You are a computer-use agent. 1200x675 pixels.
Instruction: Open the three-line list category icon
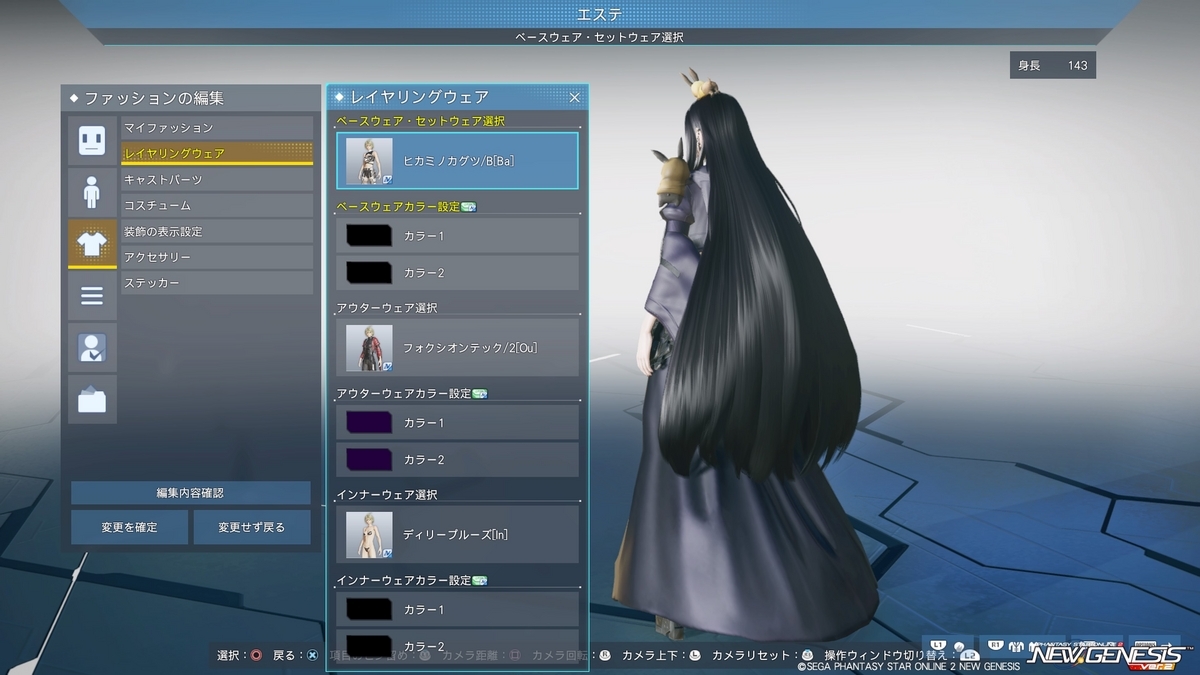click(92, 296)
